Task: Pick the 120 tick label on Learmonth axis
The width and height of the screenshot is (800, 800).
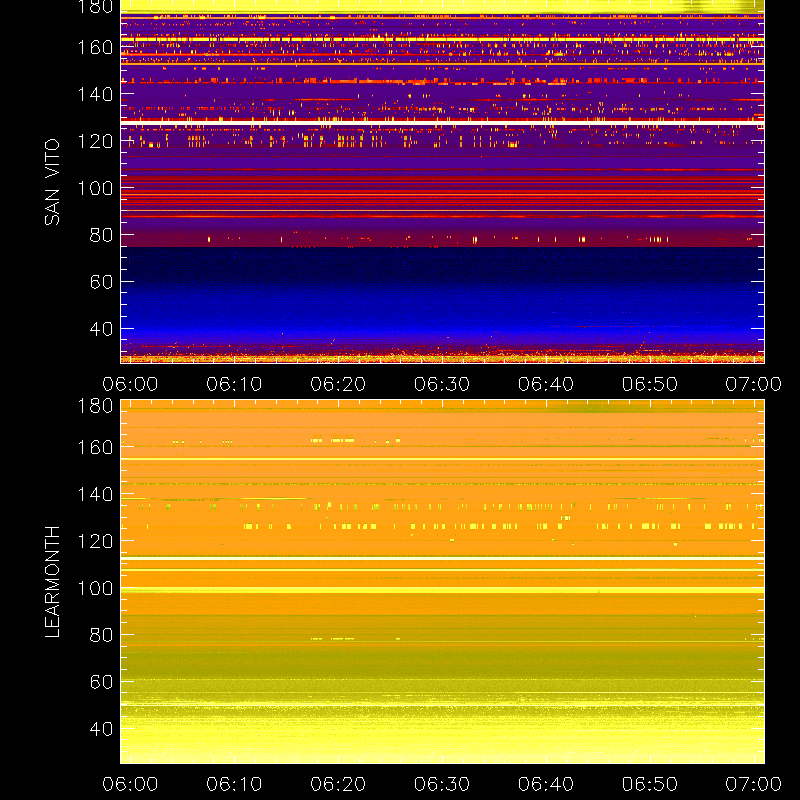Action: pos(95,541)
